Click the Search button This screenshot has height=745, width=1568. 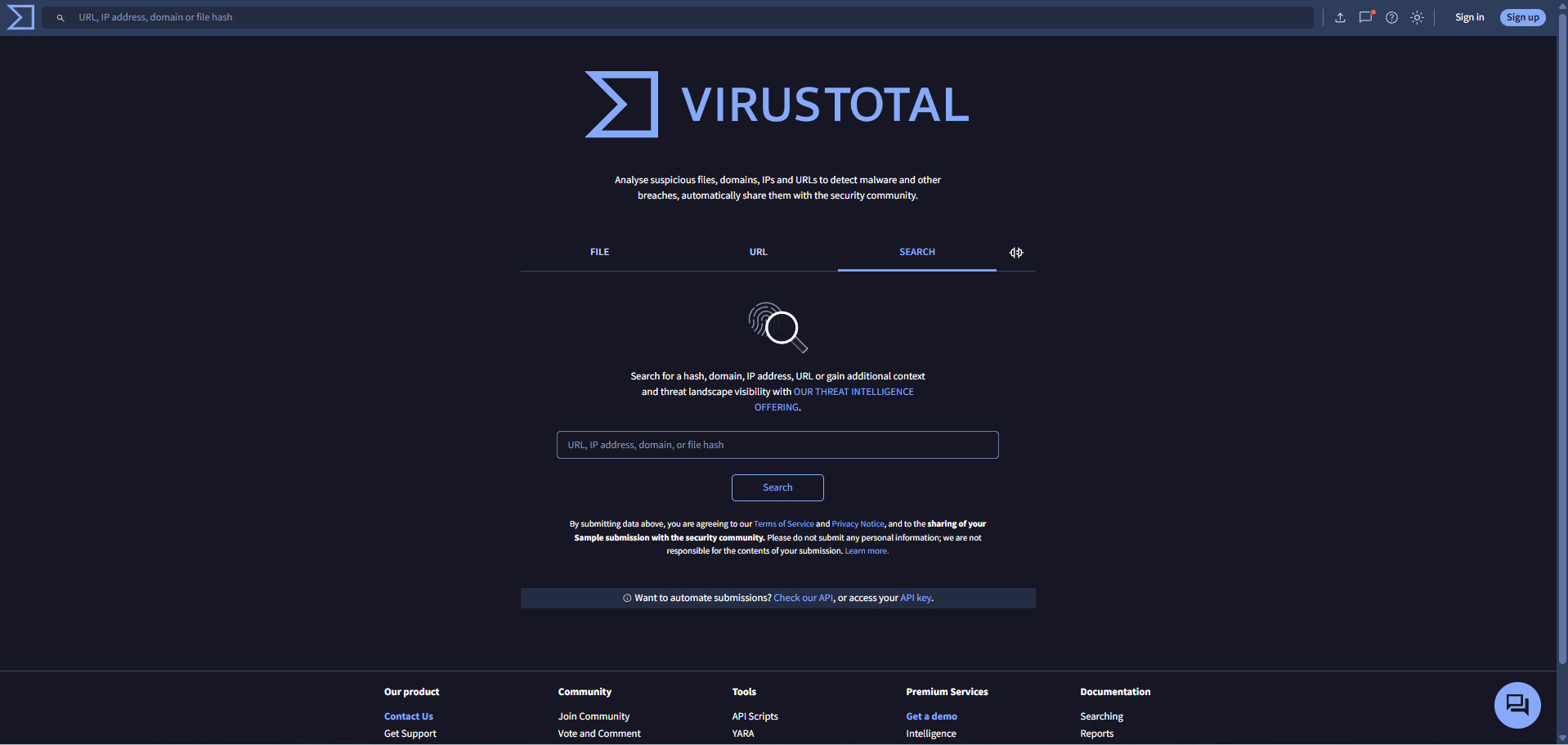777,487
